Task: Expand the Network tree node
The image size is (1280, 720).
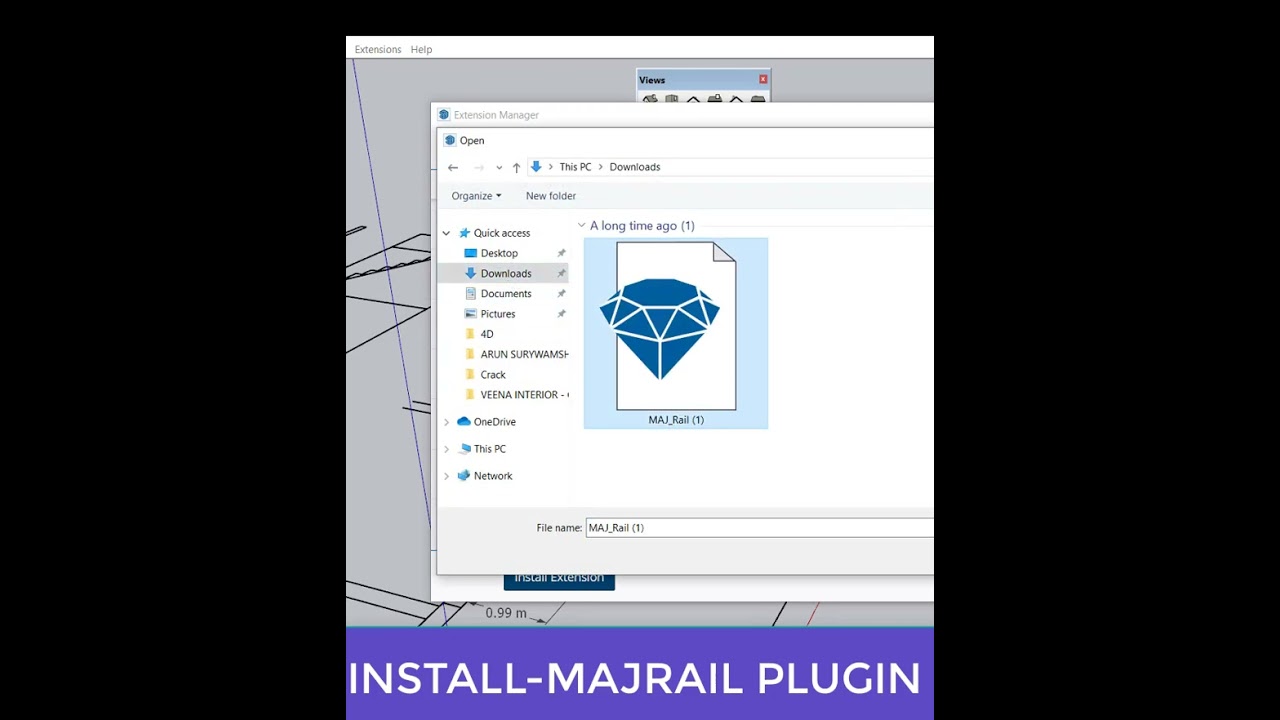Action: [446, 476]
